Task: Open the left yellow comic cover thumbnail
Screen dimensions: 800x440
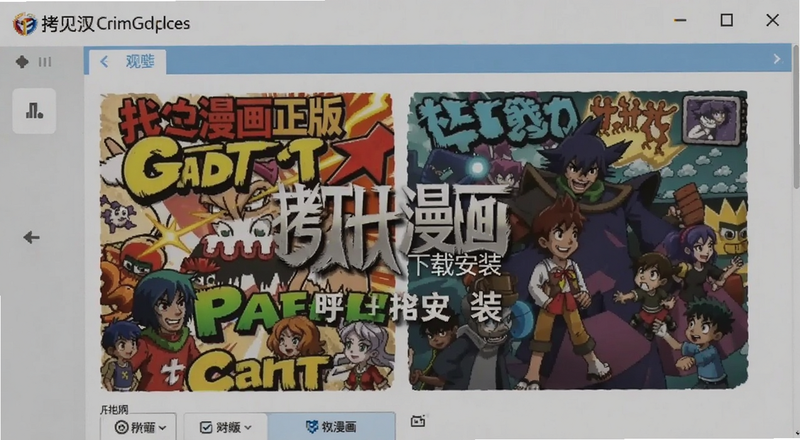Action: click(x=247, y=242)
